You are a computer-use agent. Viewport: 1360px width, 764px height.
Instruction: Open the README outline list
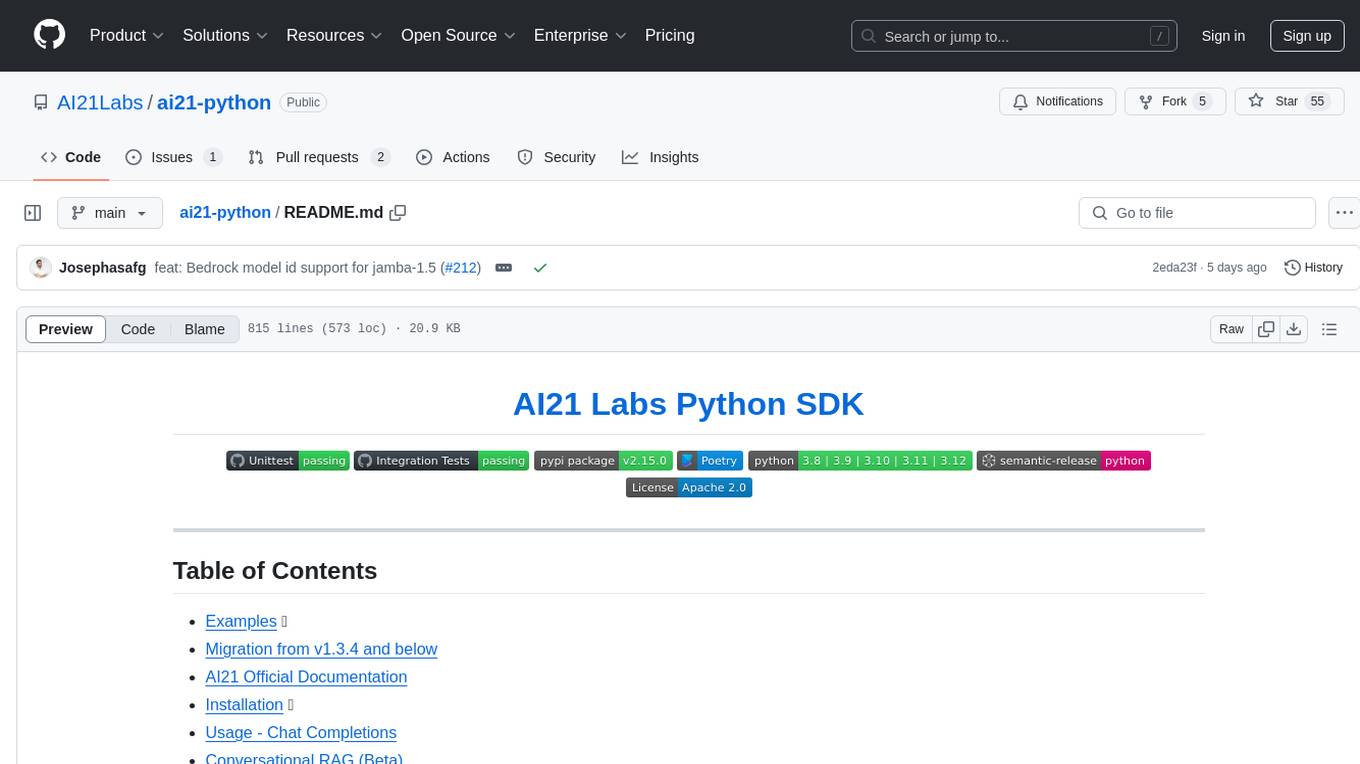(1329, 329)
